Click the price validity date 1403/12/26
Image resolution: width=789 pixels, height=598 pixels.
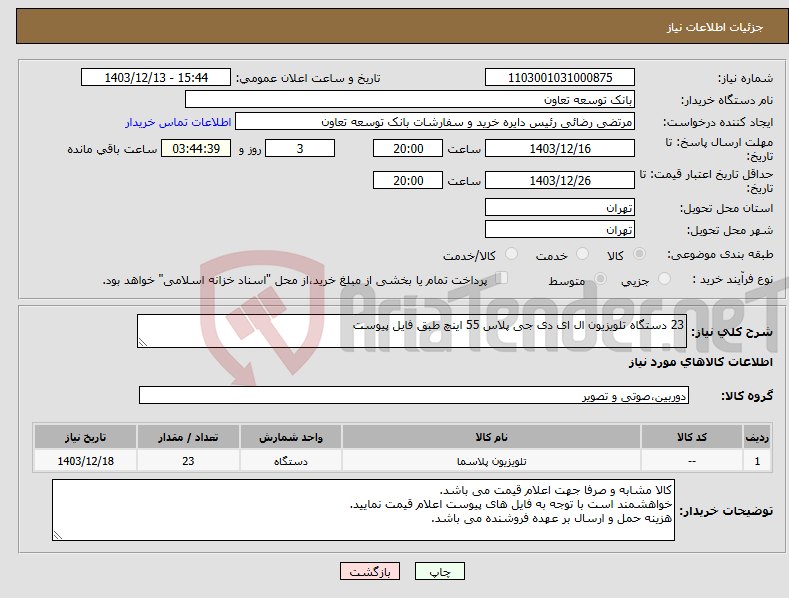point(560,180)
